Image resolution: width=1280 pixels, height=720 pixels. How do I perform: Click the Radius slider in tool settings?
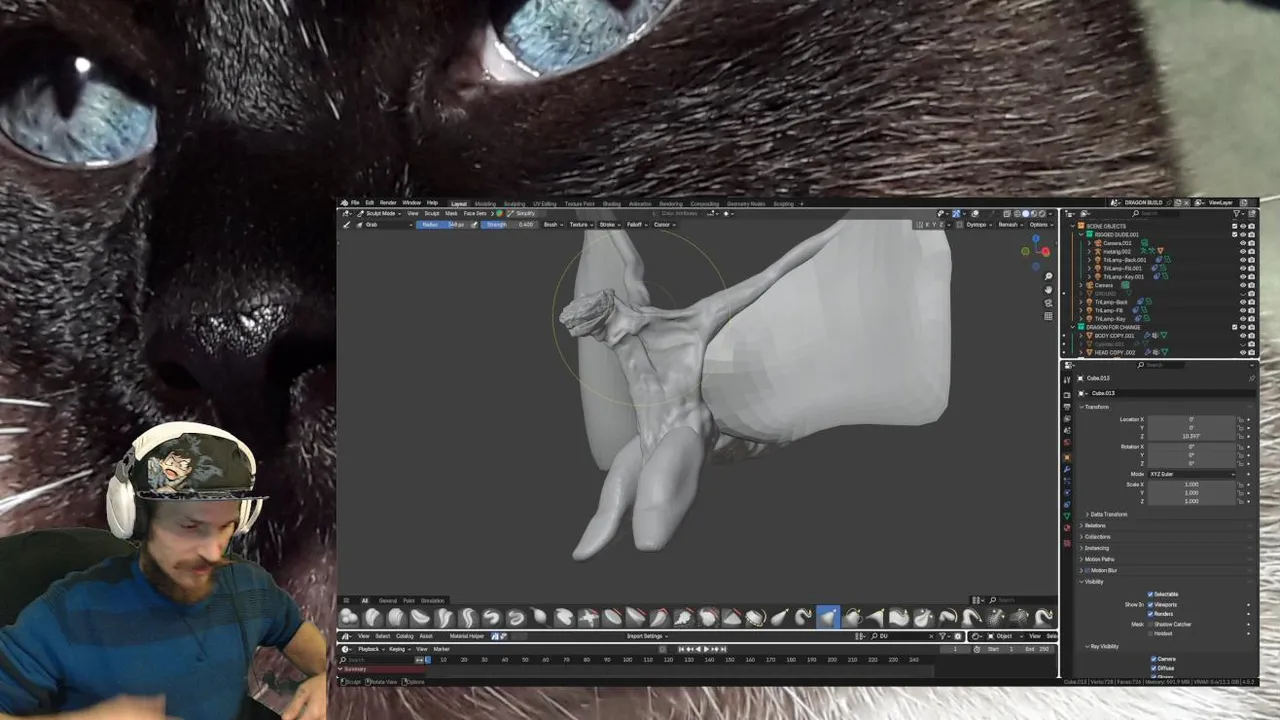[441, 224]
